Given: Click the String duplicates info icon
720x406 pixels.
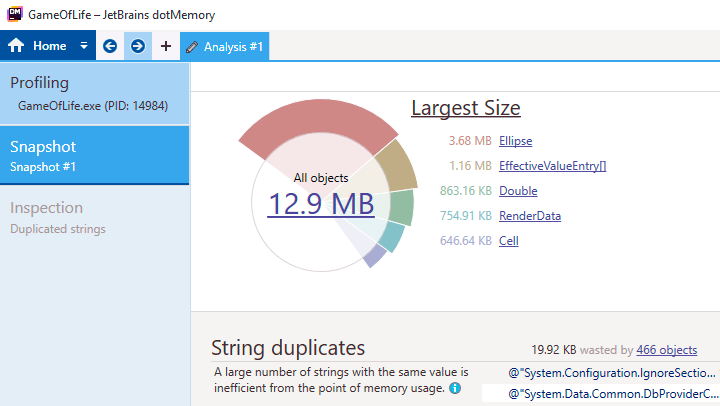Looking at the screenshot, I should point(455,388).
